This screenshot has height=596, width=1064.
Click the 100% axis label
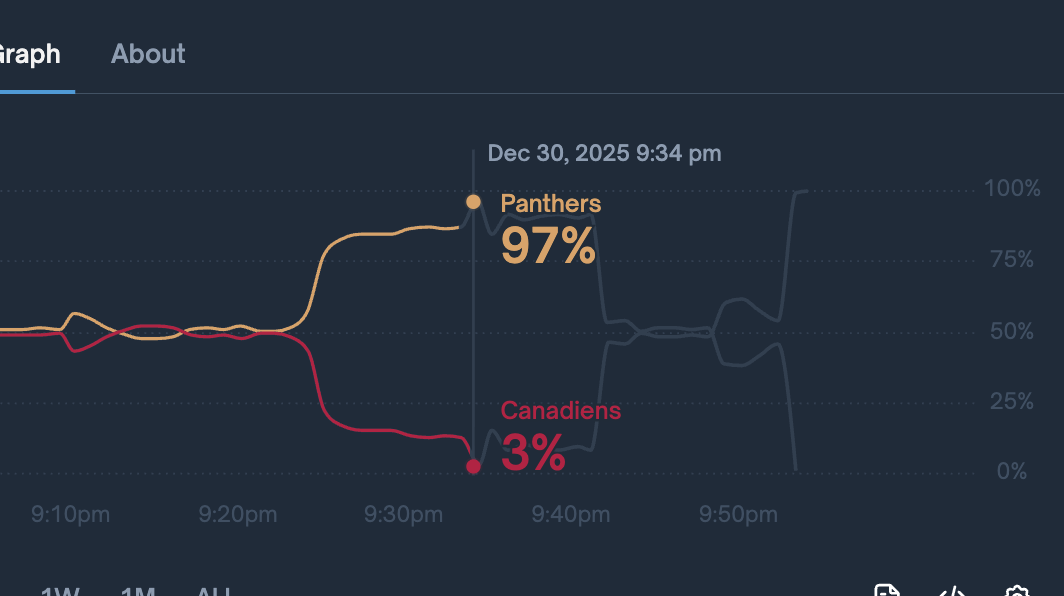[x=1012, y=189]
